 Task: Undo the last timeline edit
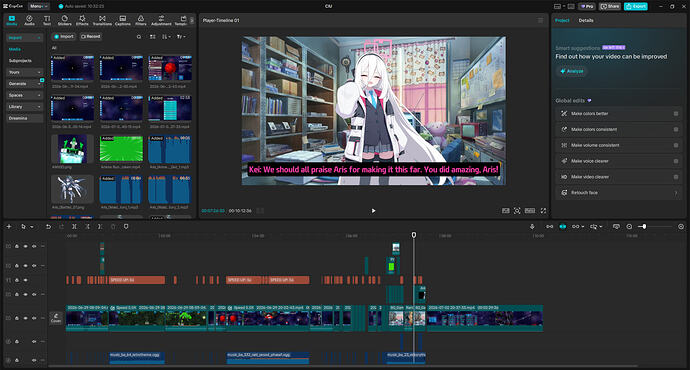coord(48,227)
